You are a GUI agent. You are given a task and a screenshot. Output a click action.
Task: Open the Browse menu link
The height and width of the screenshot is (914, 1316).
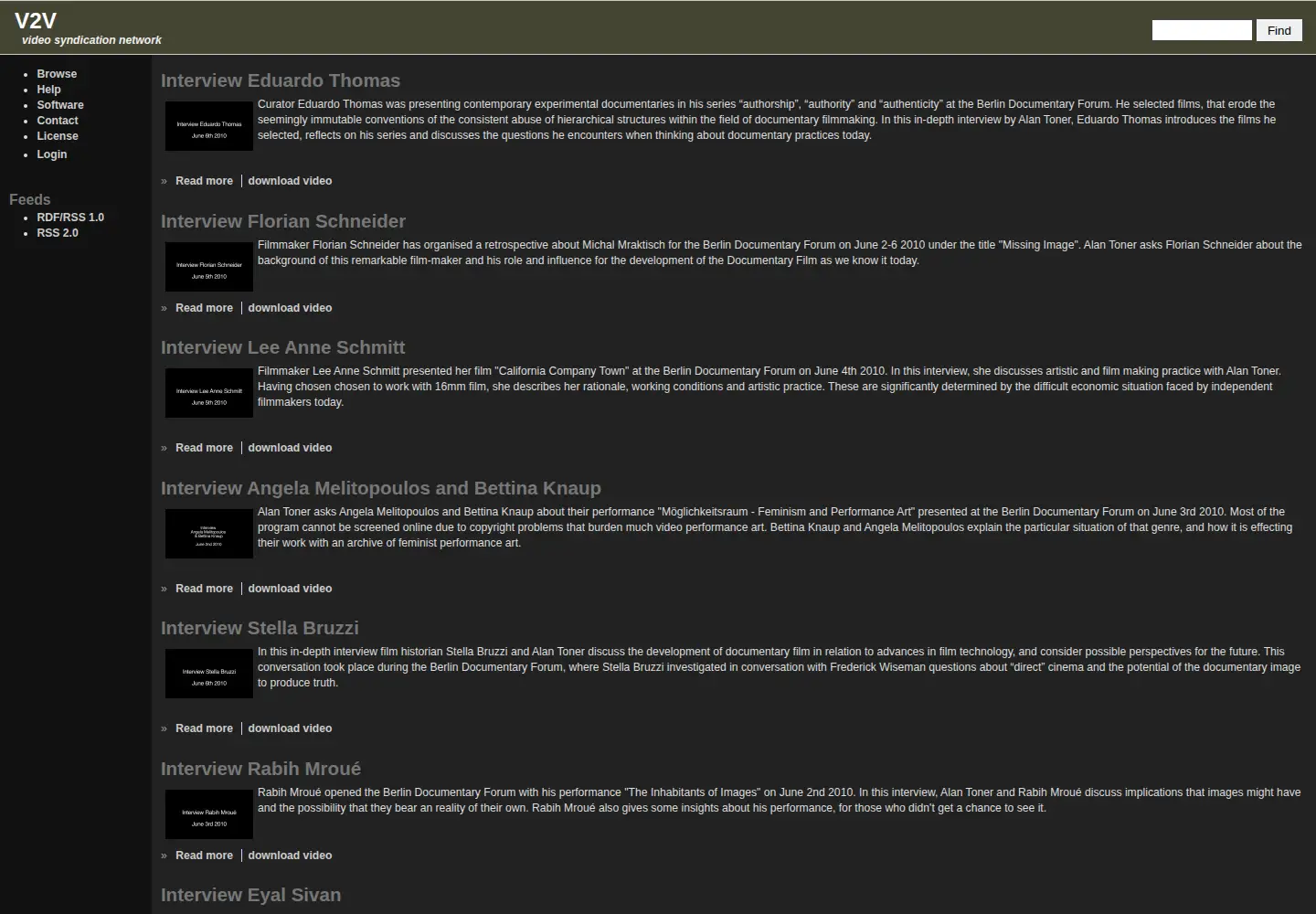click(x=57, y=74)
